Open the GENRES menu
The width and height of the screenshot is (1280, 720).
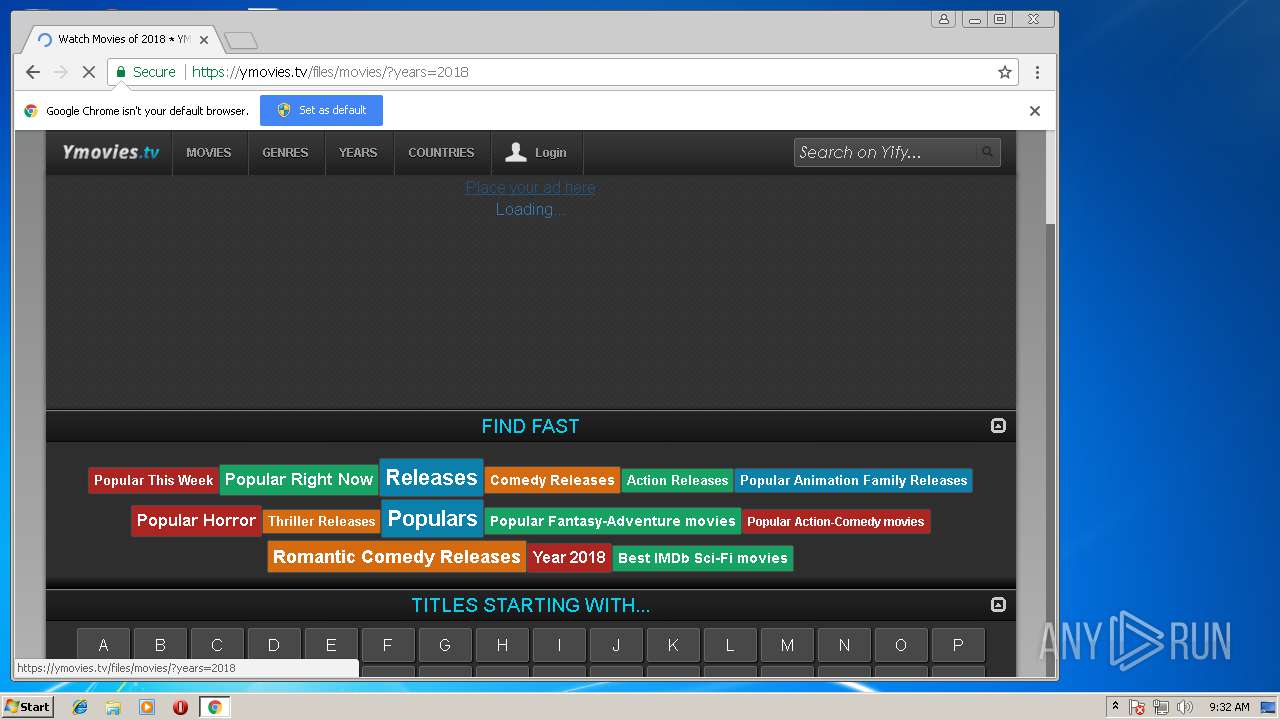(x=285, y=153)
